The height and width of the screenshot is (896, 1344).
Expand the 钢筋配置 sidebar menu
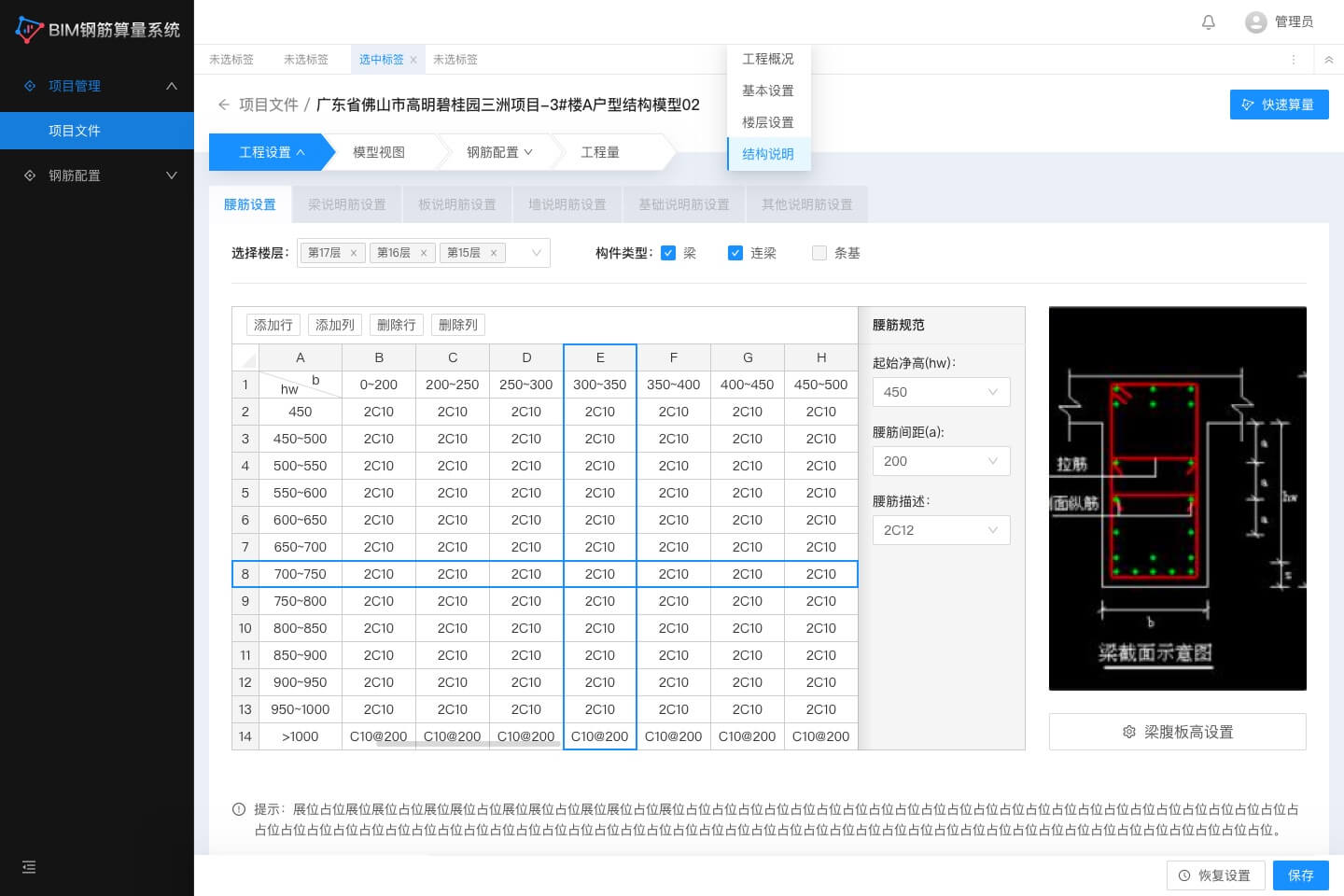(x=97, y=175)
